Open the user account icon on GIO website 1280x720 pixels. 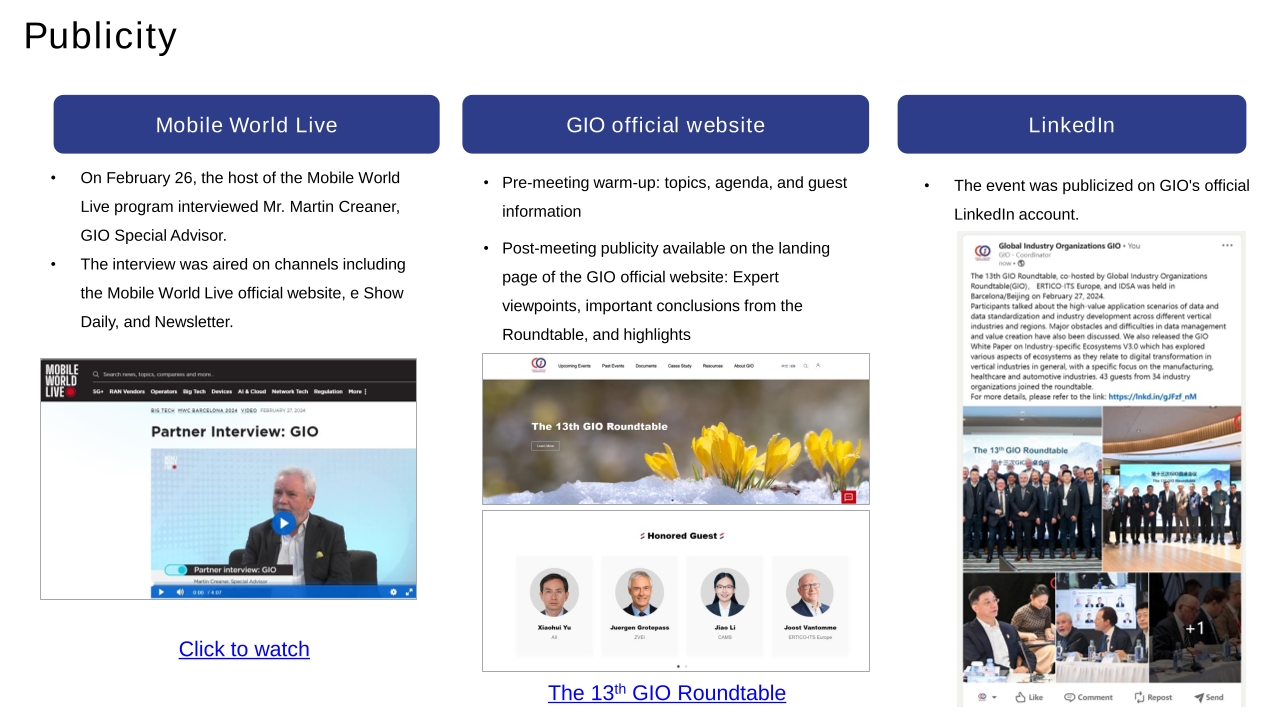(x=818, y=366)
